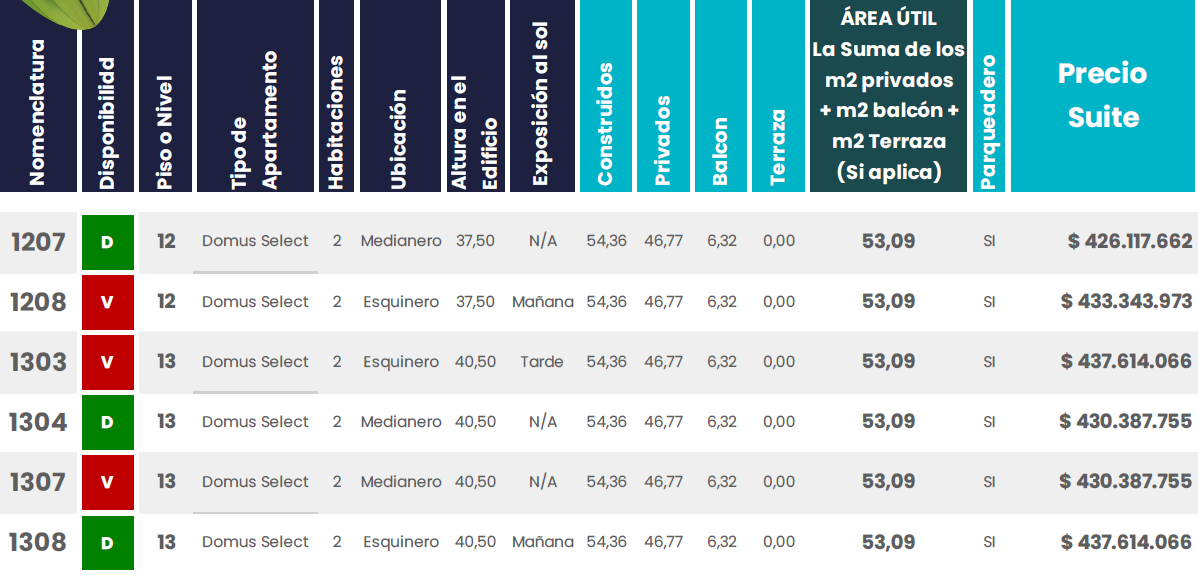The width and height of the screenshot is (1198, 576).
Task: Select the green D status of unit 1308
Action: [x=107, y=542]
